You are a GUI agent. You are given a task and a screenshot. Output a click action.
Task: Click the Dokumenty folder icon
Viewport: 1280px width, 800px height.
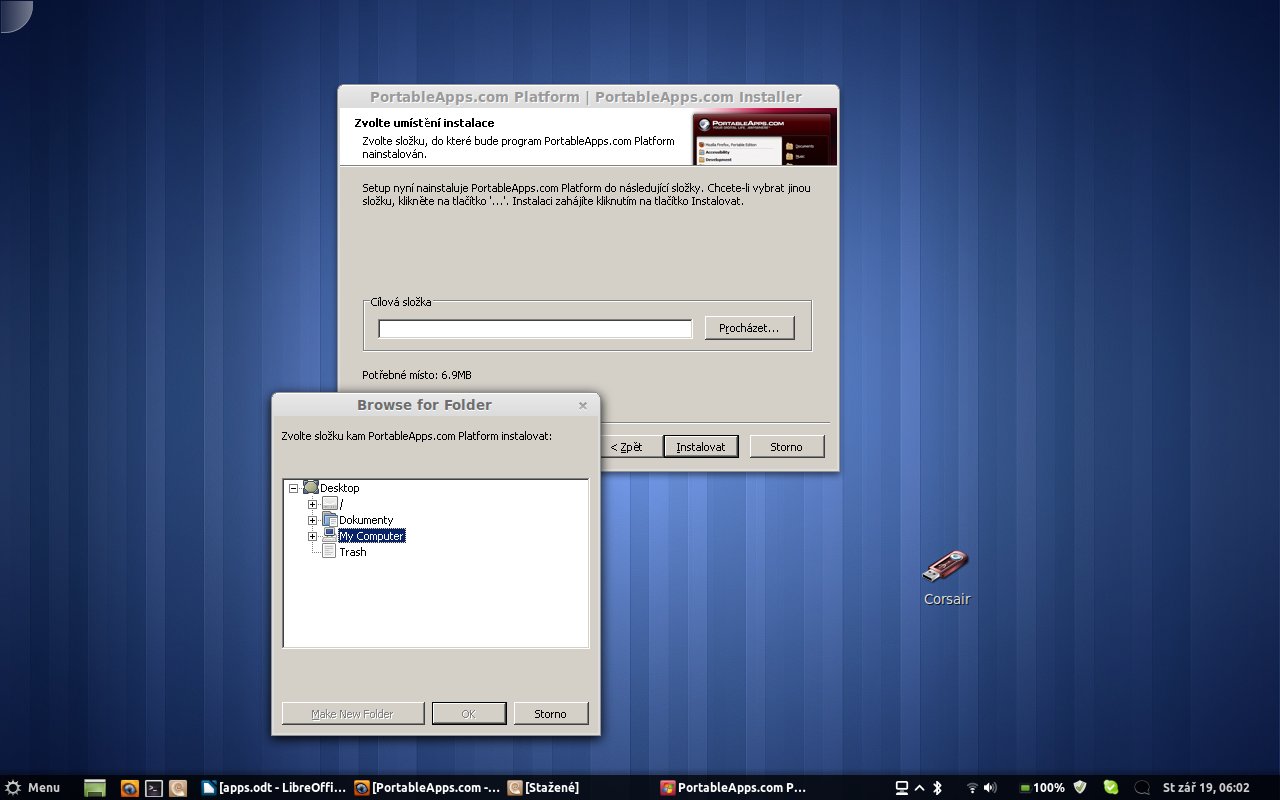point(330,520)
